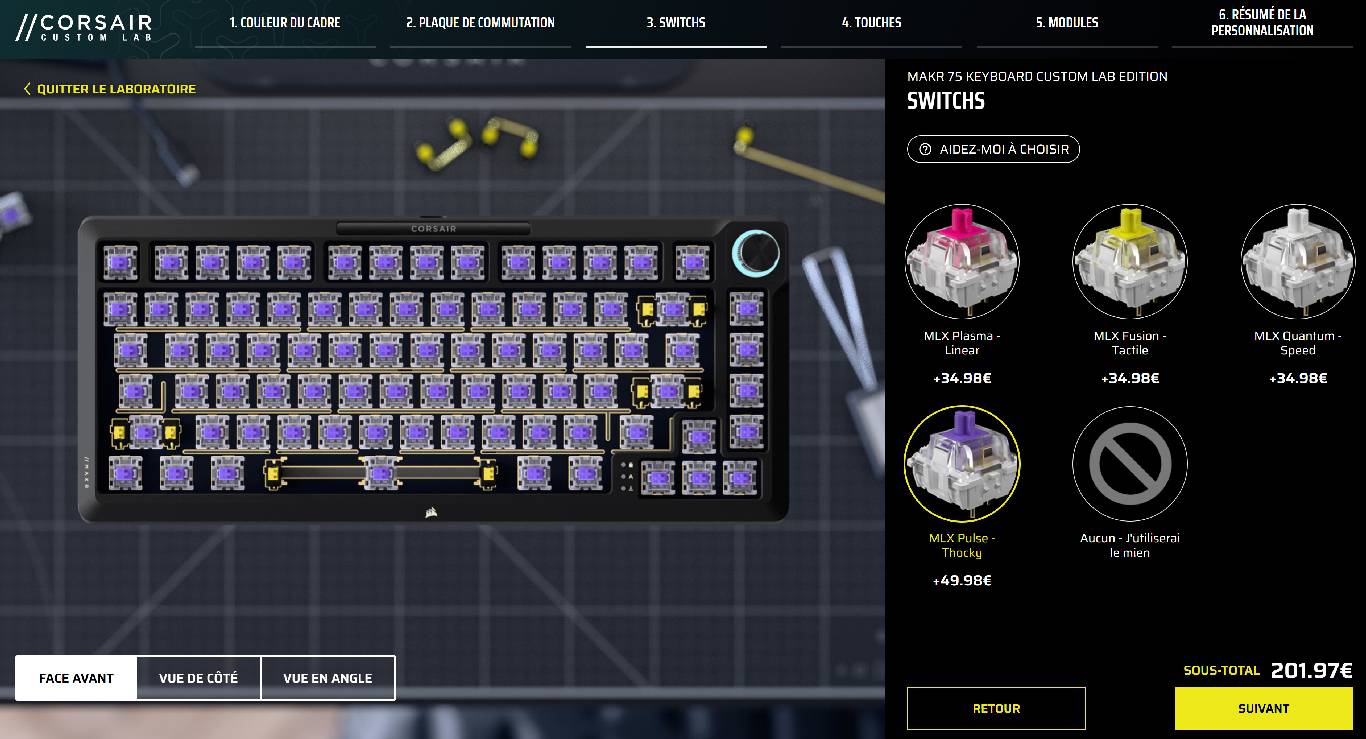The image size is (1366, 739).
Task: Select the MLX Plasma Linear switch image
Action: pyautogui.click(x=962, y=262)
